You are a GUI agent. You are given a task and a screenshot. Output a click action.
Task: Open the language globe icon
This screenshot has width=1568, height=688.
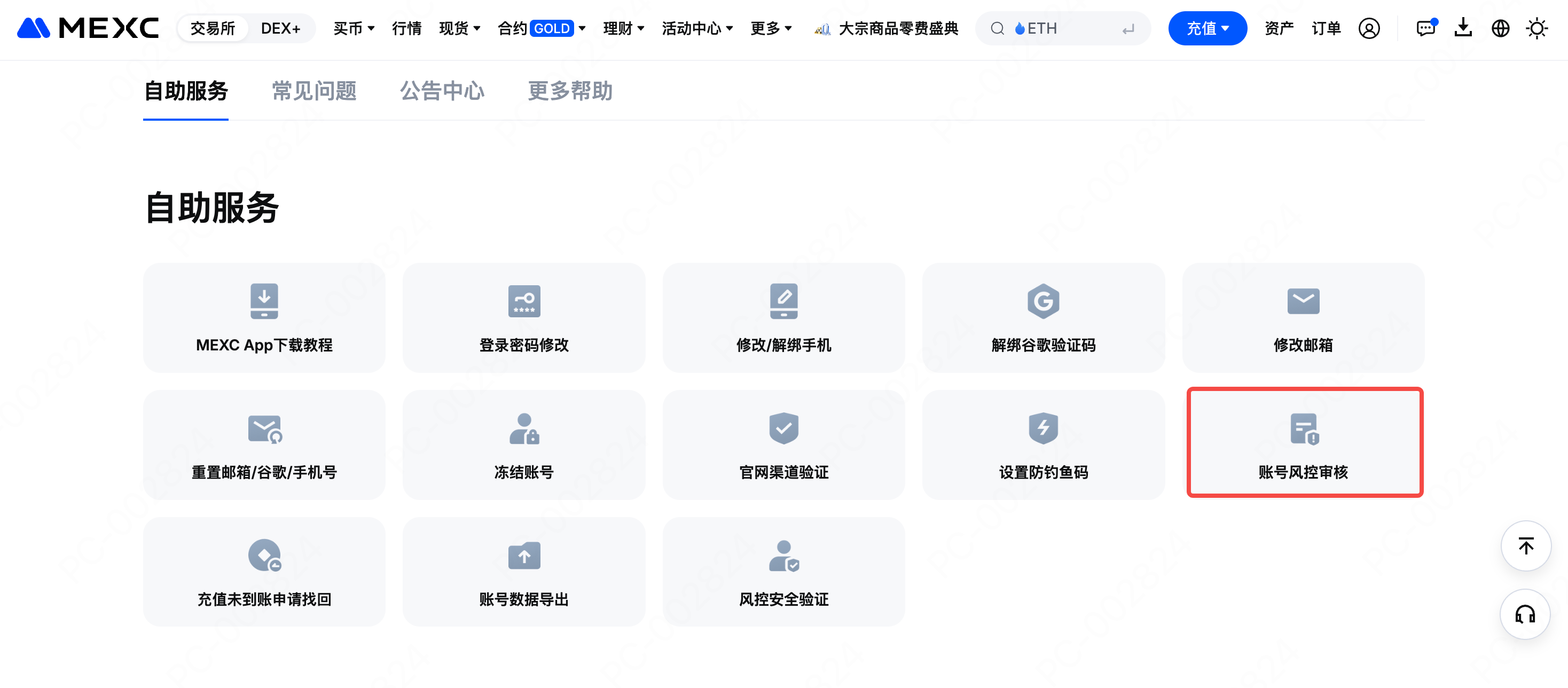[x=1500, y=29]
